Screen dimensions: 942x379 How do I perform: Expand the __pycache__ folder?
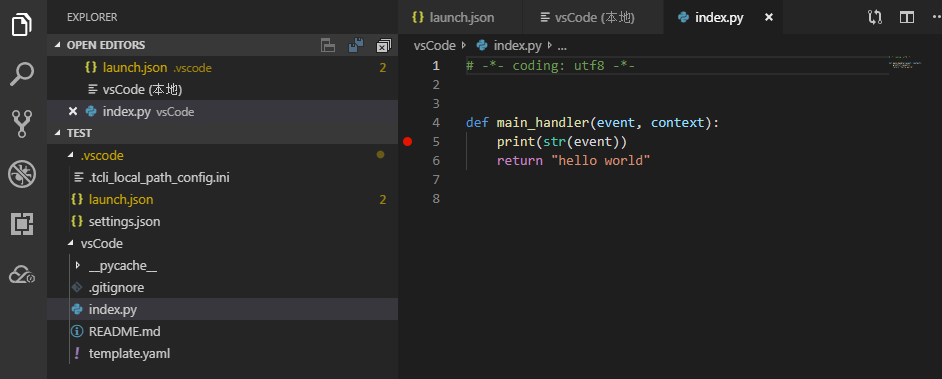click(77, 265)
